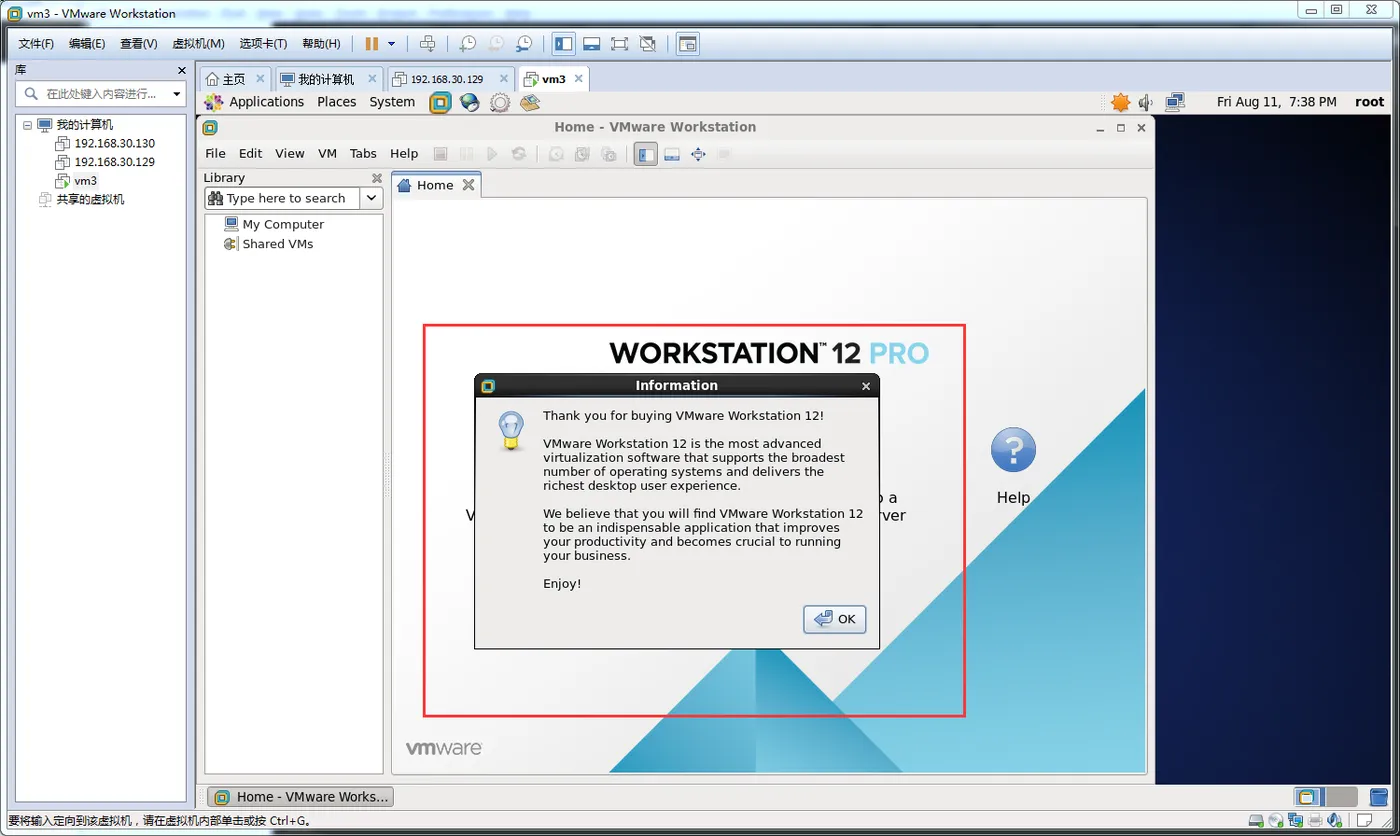Click the send Ctrl+Alt+Del toolbar icon
Image resolution: width=1400 pixels, height=836 pixels.
click(427, 44)
